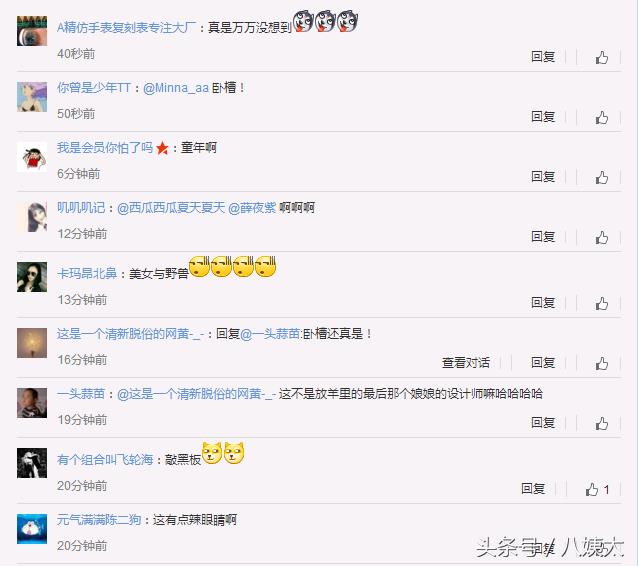
Task: Click avatar of 我是会员你怕了吗
Action: coord(32,157)
